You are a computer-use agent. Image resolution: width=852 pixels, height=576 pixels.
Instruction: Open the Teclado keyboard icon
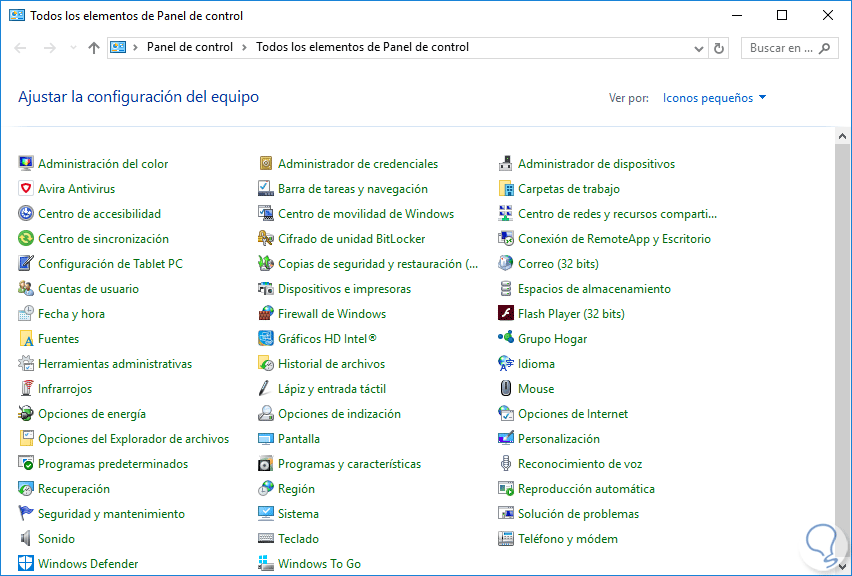pos(265,539)
